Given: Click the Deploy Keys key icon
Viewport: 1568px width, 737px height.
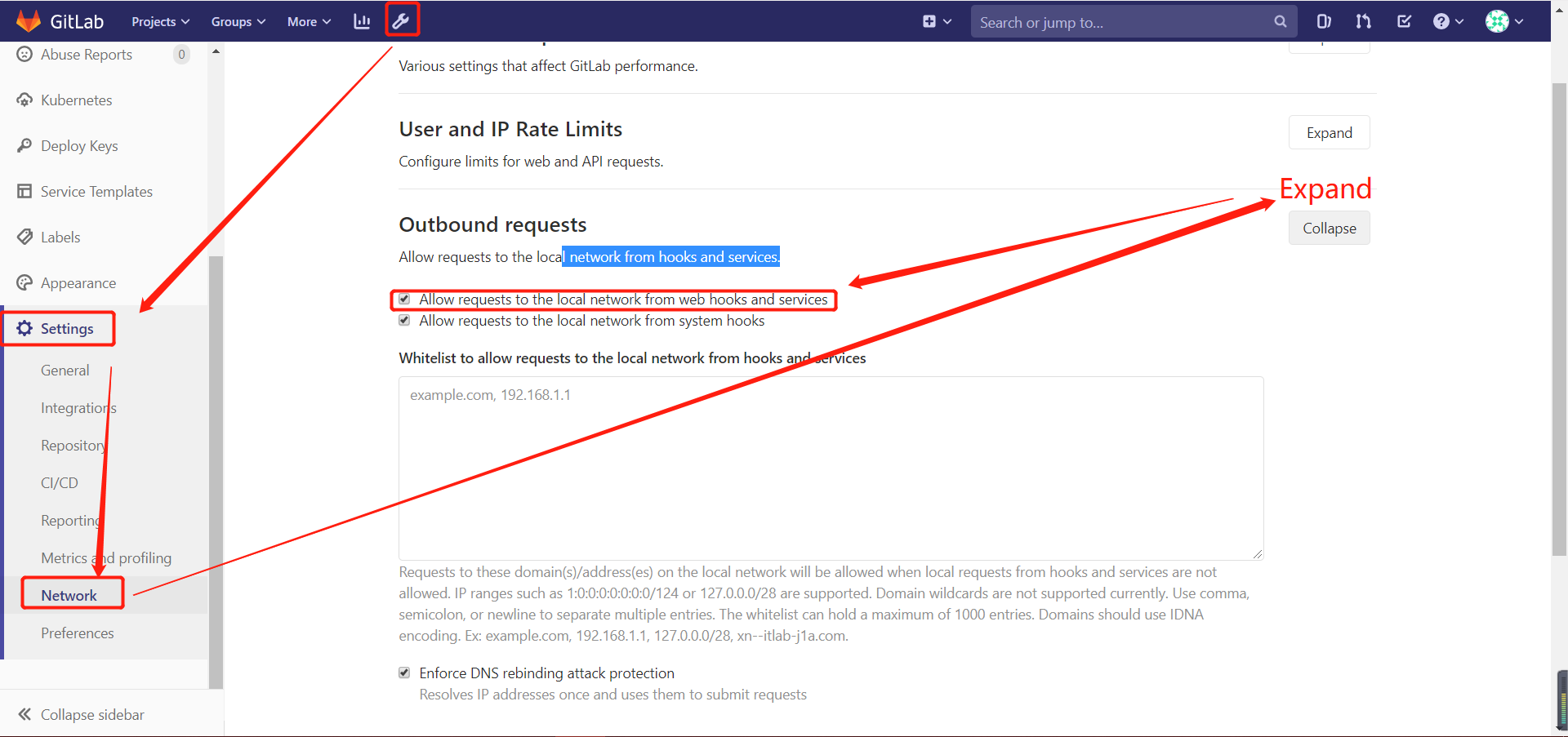Looking at the screenshot, I should pyautogui.click(x=24, y=145).
